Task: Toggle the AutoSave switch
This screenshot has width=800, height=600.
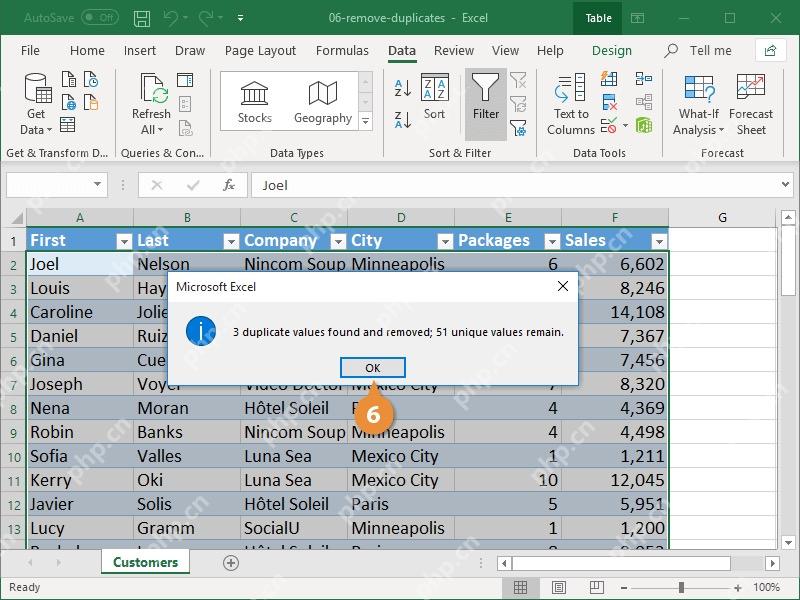Action: (x=100, y=18)
